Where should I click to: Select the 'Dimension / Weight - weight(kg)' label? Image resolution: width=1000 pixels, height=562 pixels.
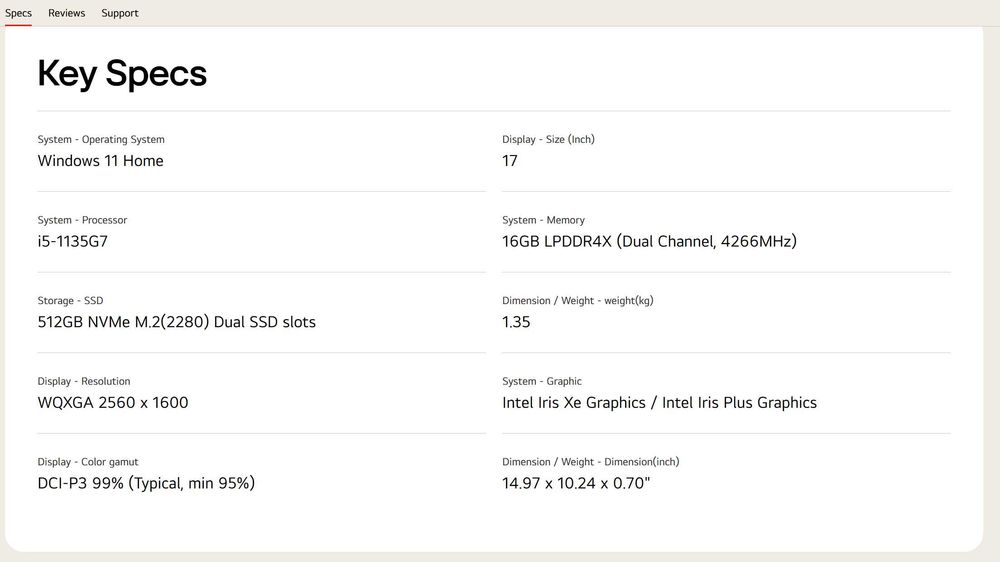pos(578,300)
